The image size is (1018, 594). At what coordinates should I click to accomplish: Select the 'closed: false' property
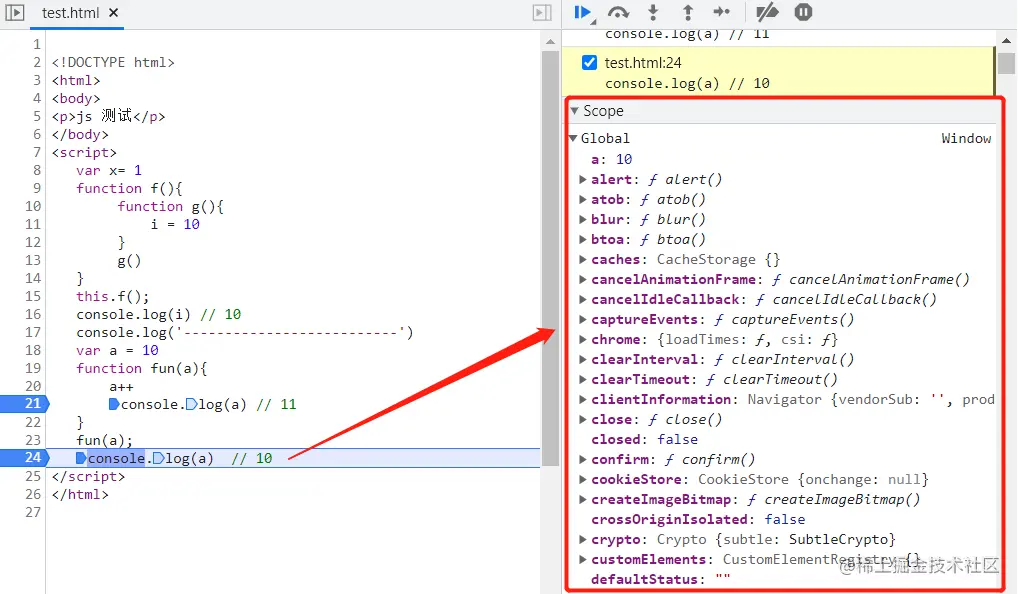[x=644, y=439]
